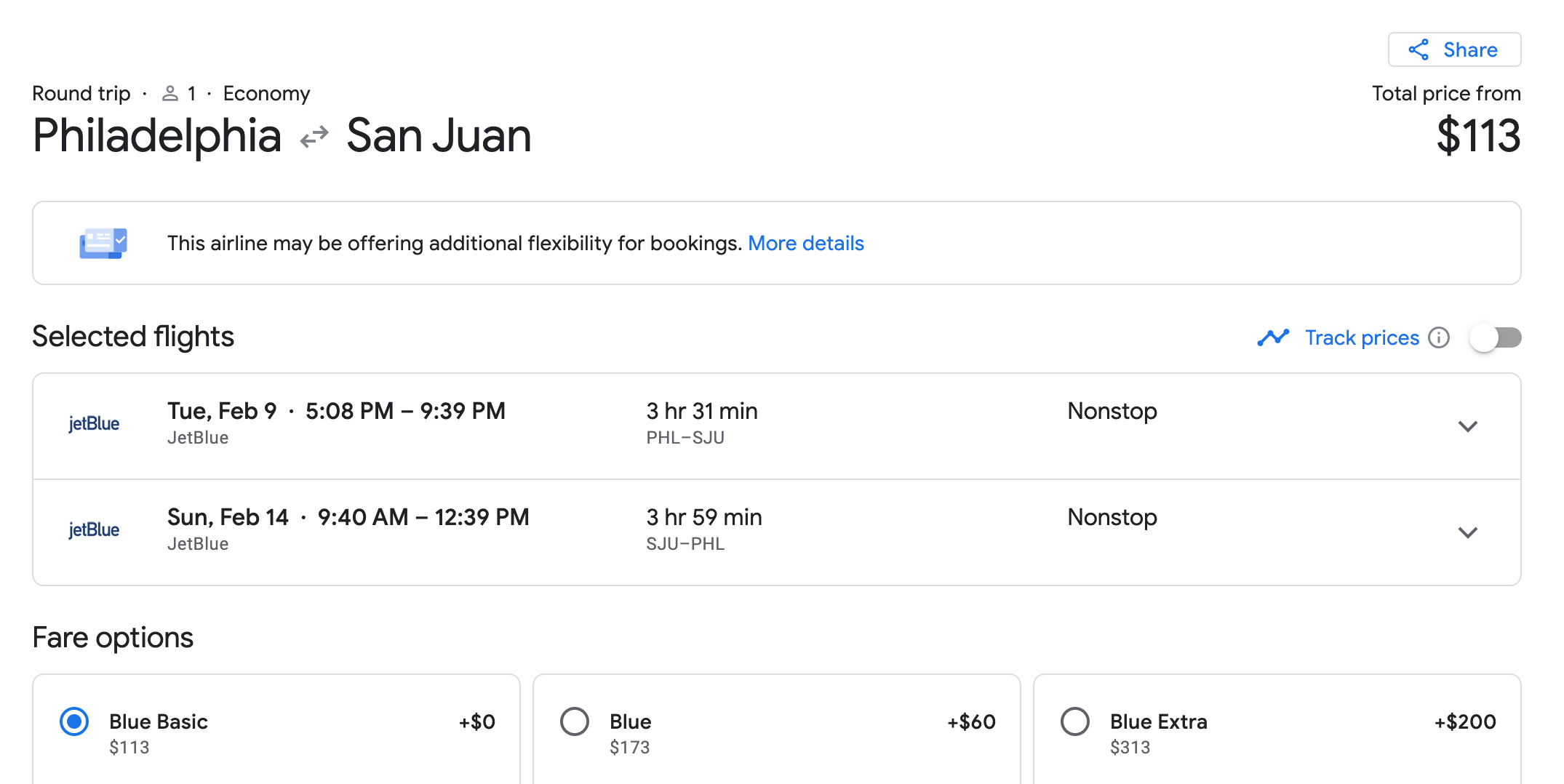The width and height of the screenshot is (1564, 784).
Task: Click the flexible booking ticket icon
Action: (103, 243)
